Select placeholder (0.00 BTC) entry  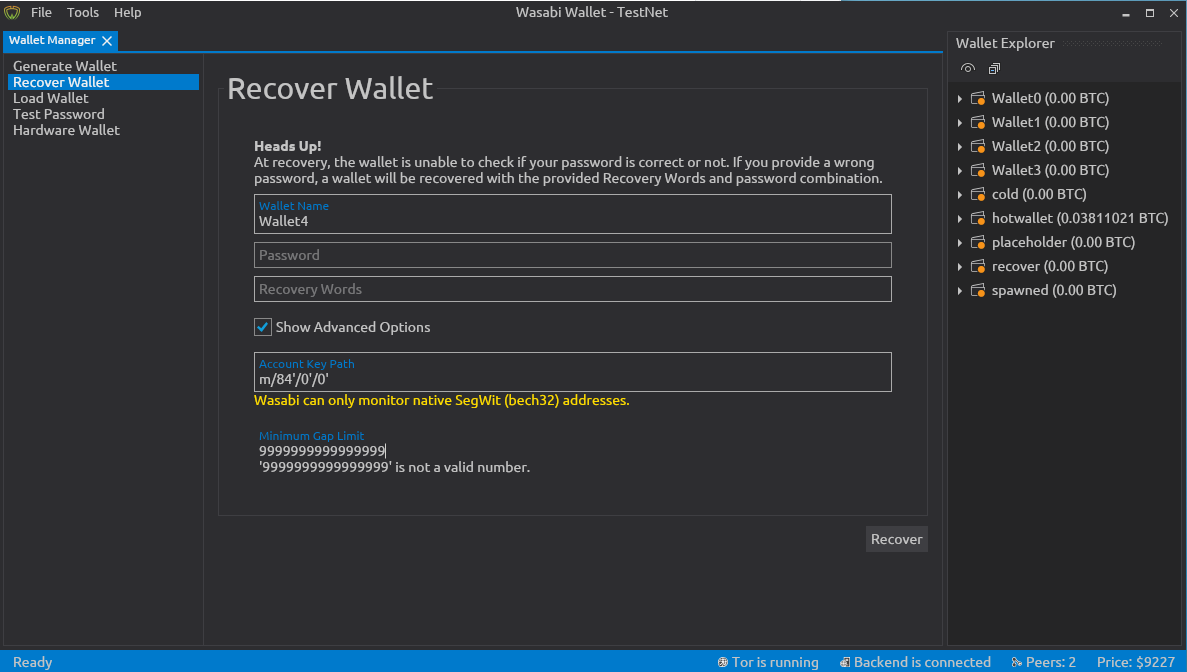[x=1063, y=242]
